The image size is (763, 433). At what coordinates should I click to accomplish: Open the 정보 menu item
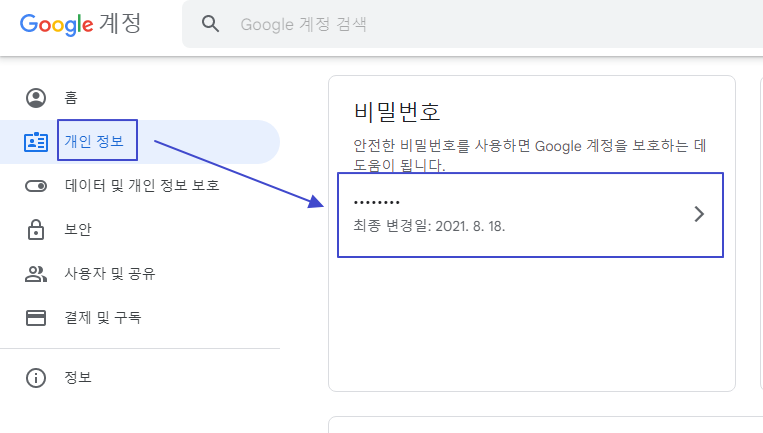[78, 377]
